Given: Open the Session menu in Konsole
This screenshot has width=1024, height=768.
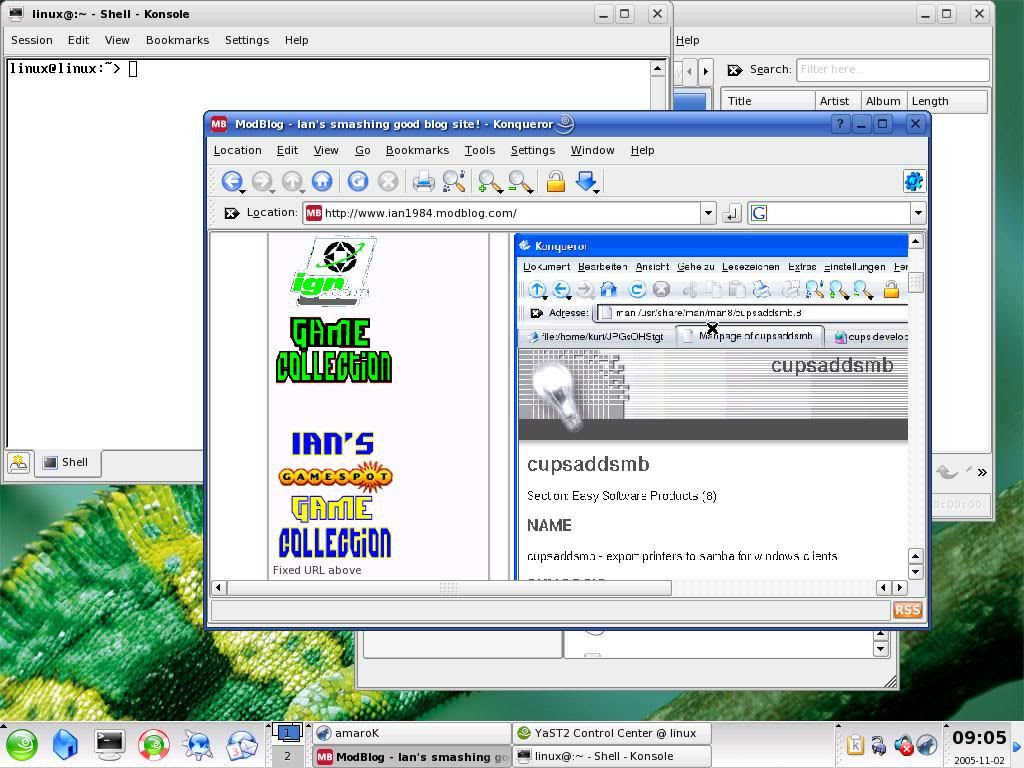Looking at the screenshot, I should (x=31, y=40).
